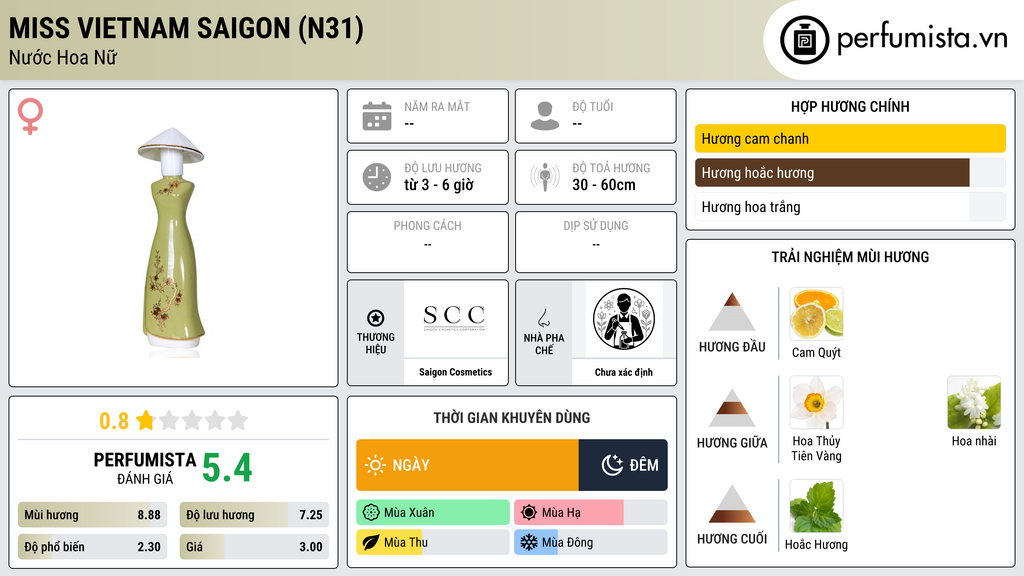
Task: Click the pink female gender symbol
Action: tap(30, 116)
